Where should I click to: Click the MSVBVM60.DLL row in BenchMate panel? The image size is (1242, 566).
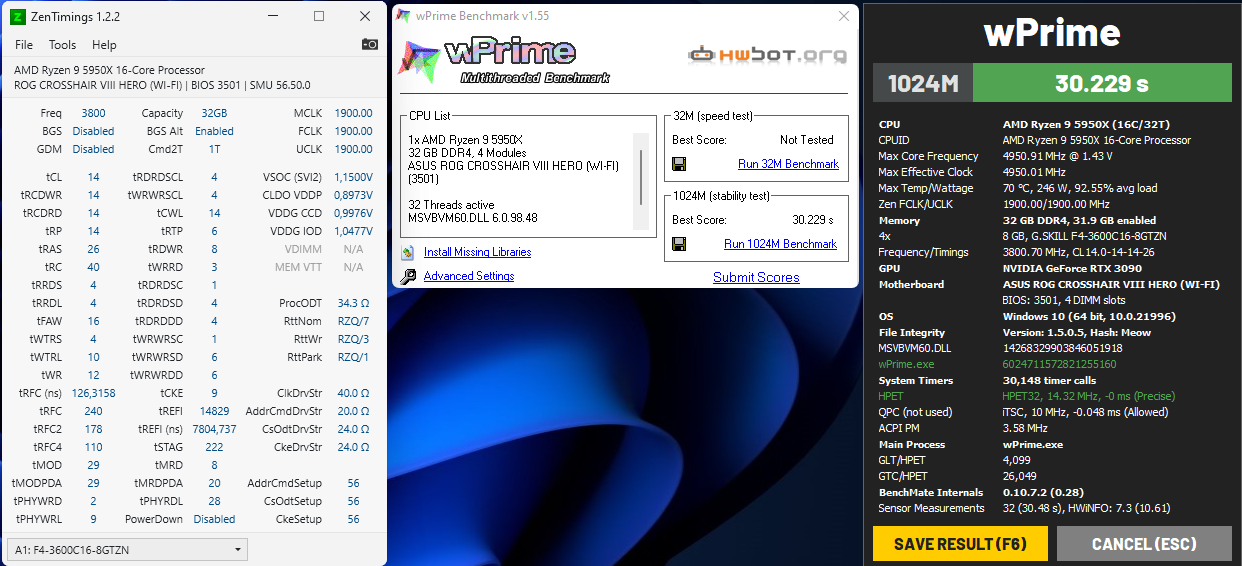[x=1052, y=348]
